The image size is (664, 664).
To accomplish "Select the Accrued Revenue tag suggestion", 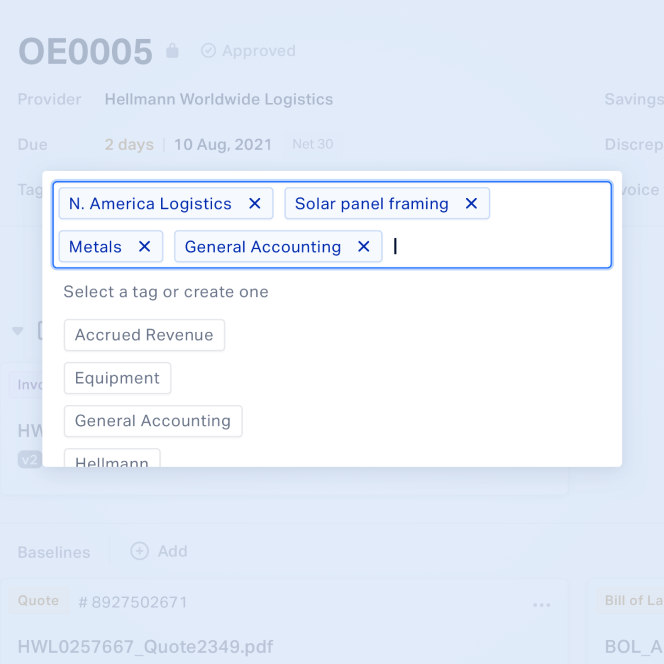I will tap(144, 335).
